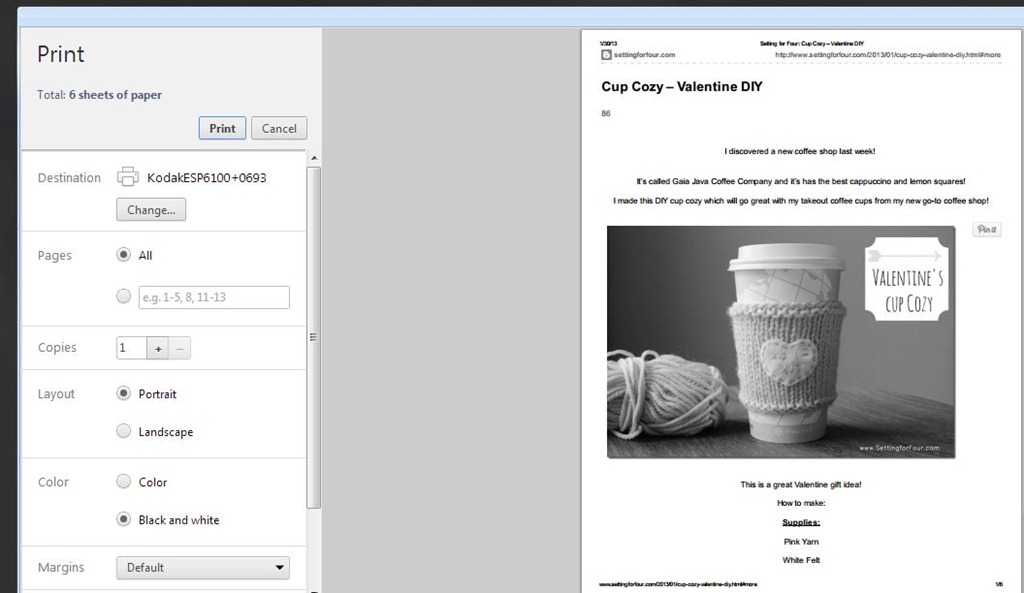Image resolution: width=1024 pixels, height=593 pixels.
Task: Open the Change destination dialog
Action: point(151,210)
